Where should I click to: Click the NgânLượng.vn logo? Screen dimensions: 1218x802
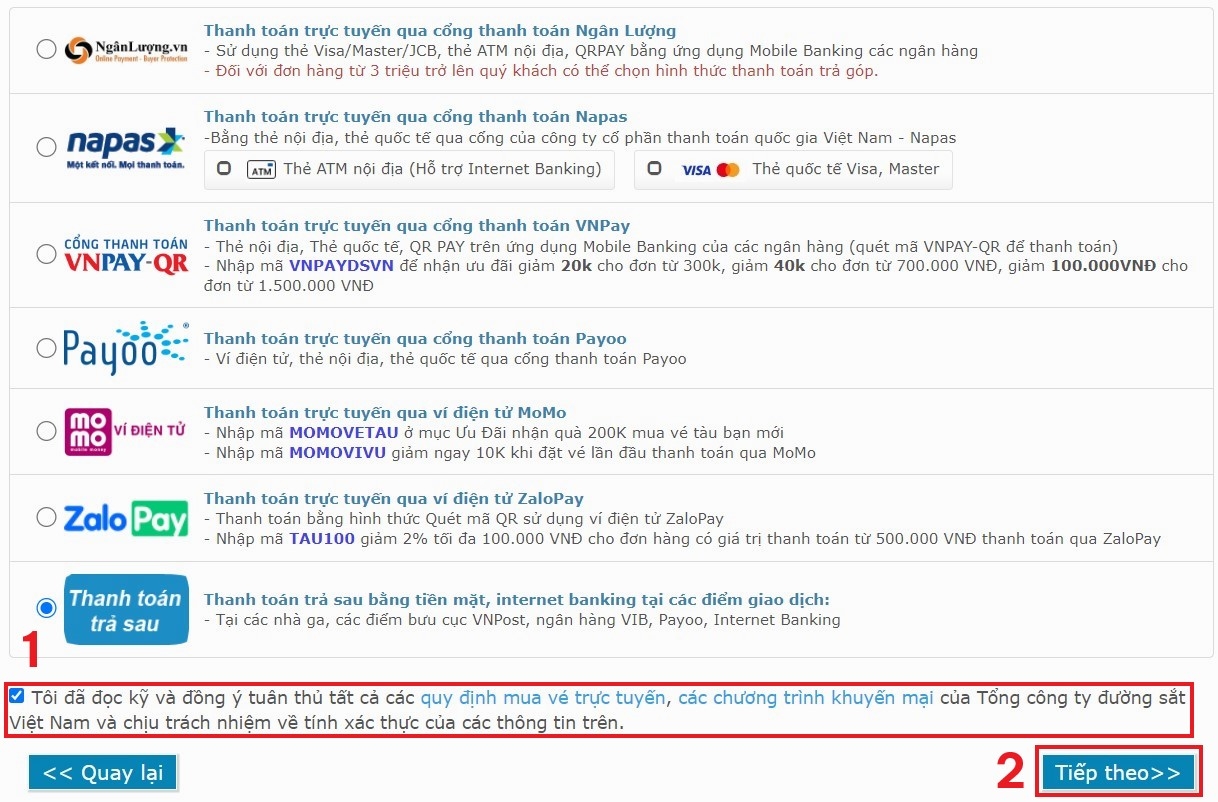[x=126, y=50]
